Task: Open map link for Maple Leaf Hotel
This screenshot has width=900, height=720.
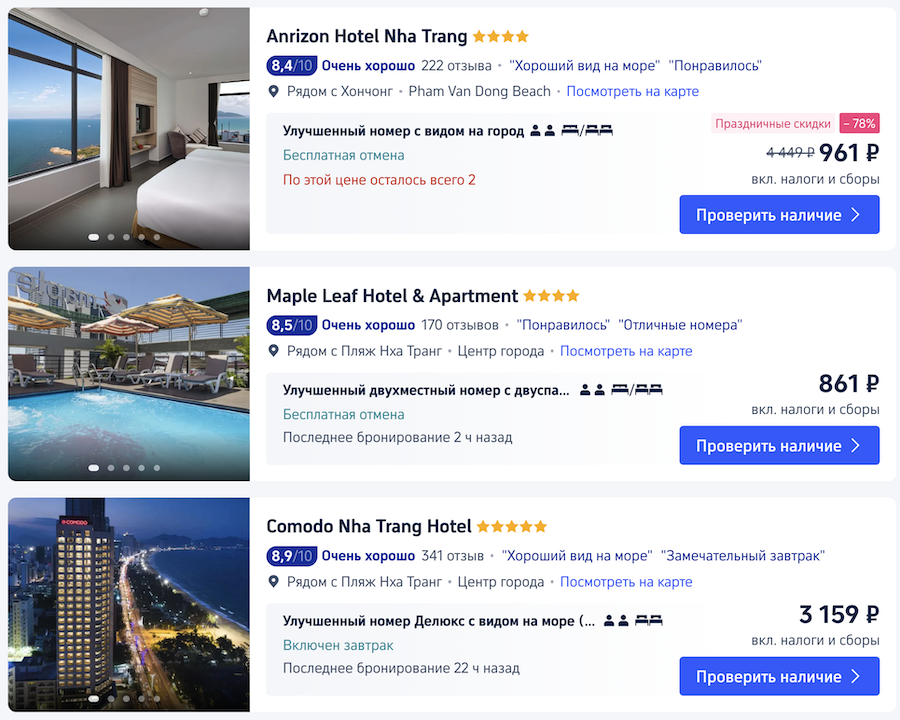Action: pyautogui.click(x=626, y=351)
